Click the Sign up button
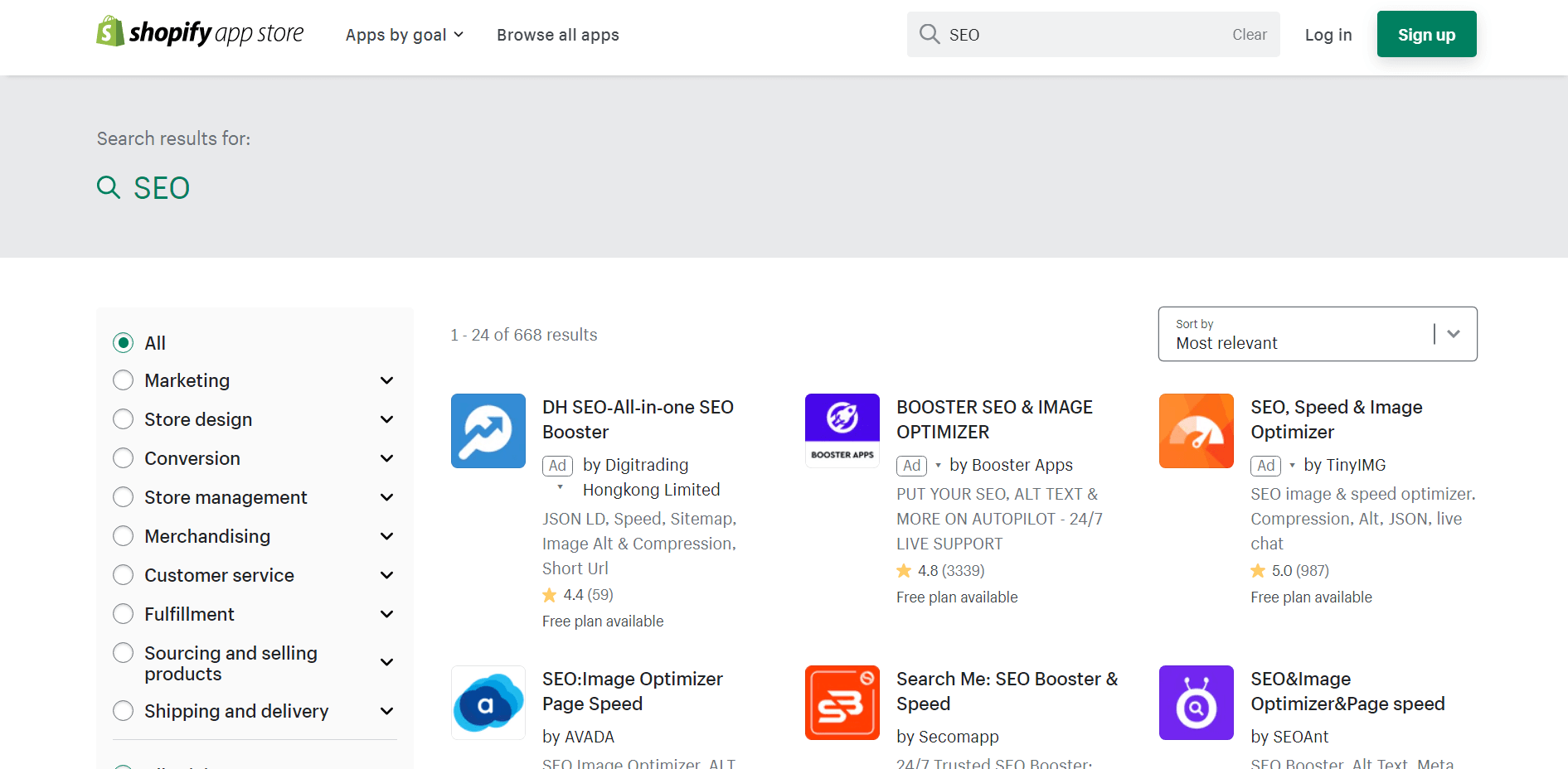This screenshot has height=769, width=1568. click(x=1426, y=34)
